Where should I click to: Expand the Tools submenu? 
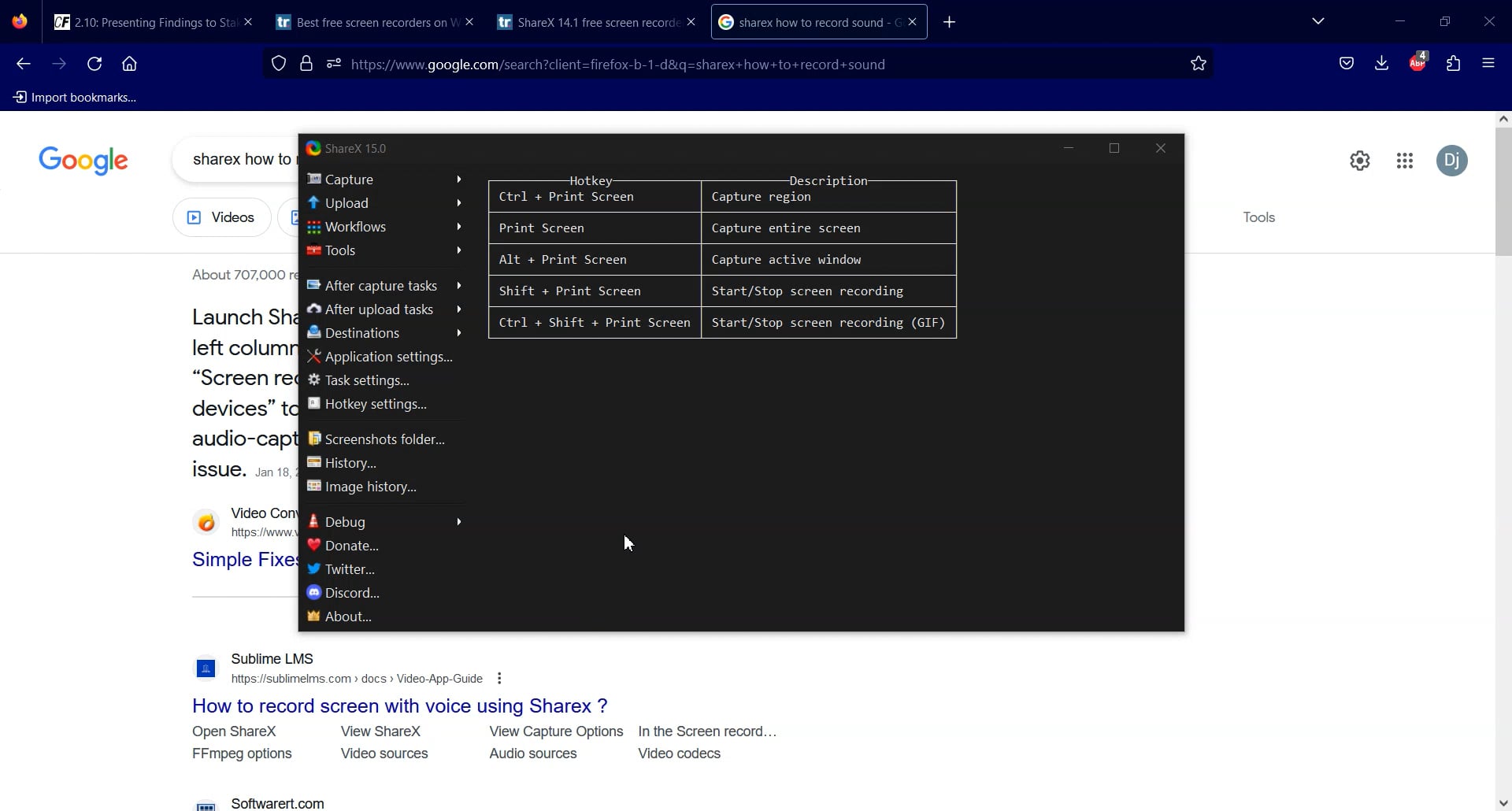pos(340,250)
